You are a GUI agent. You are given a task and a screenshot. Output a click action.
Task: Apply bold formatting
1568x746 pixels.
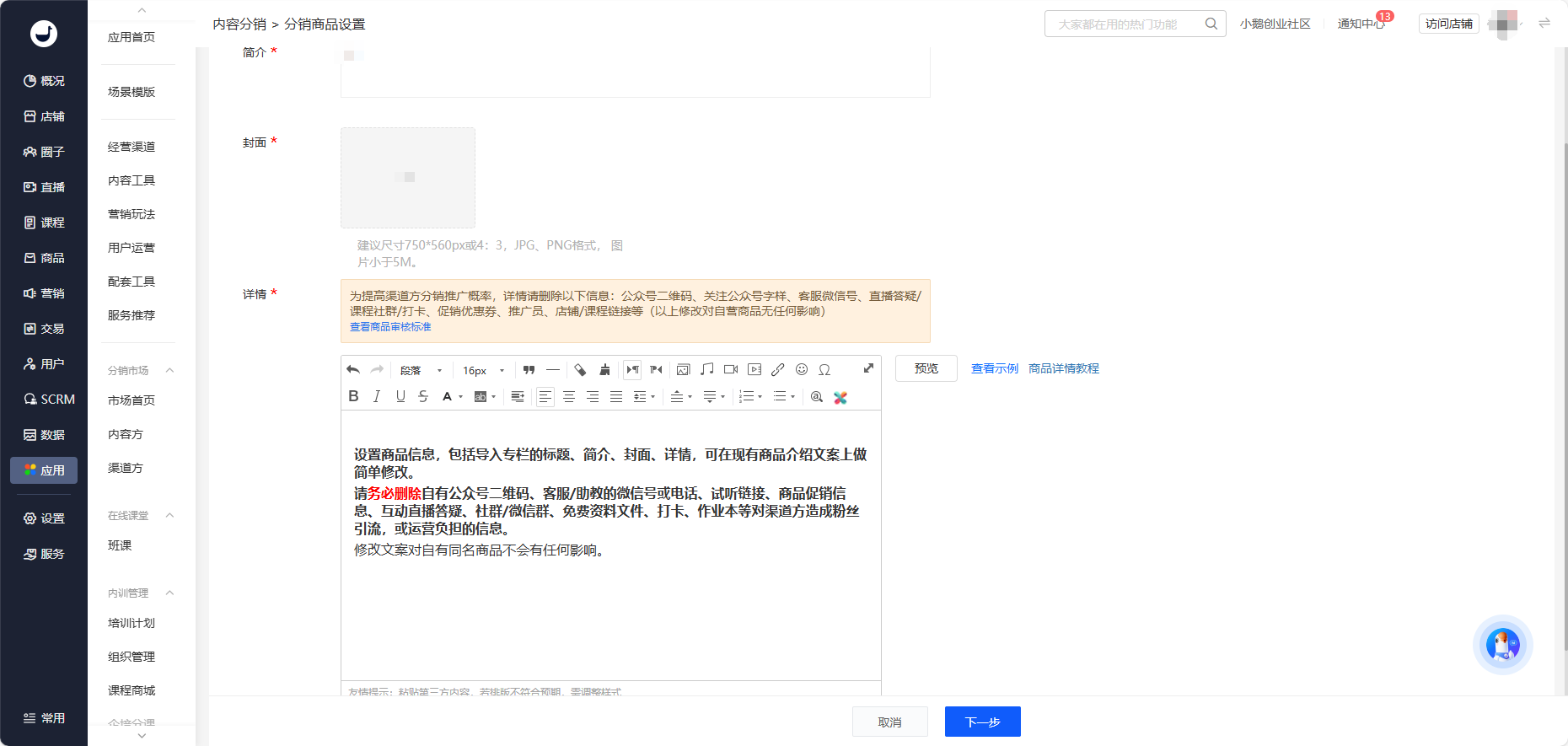pyautogui.click(x=353, y=396)
